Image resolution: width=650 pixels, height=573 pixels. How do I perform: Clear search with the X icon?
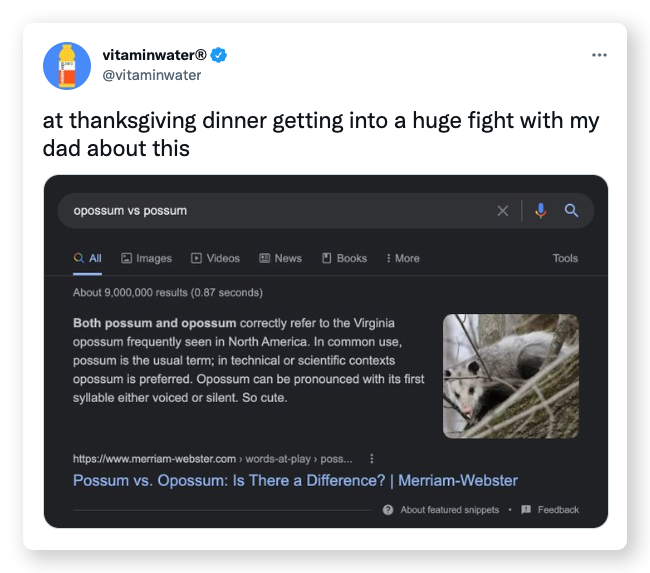point(503,211)
